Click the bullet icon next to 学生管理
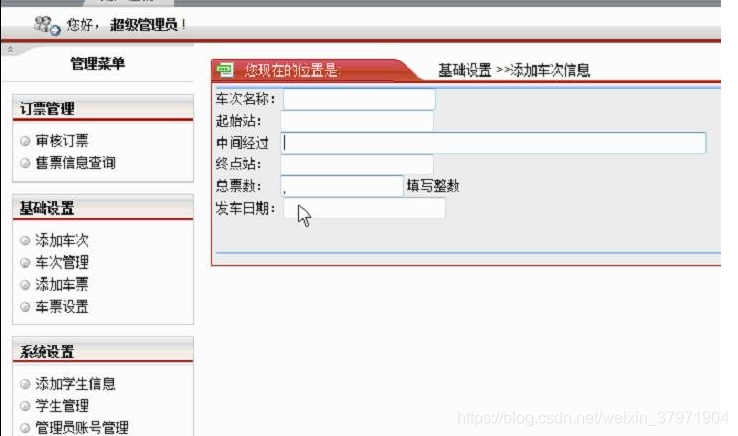 coord(25,406)
